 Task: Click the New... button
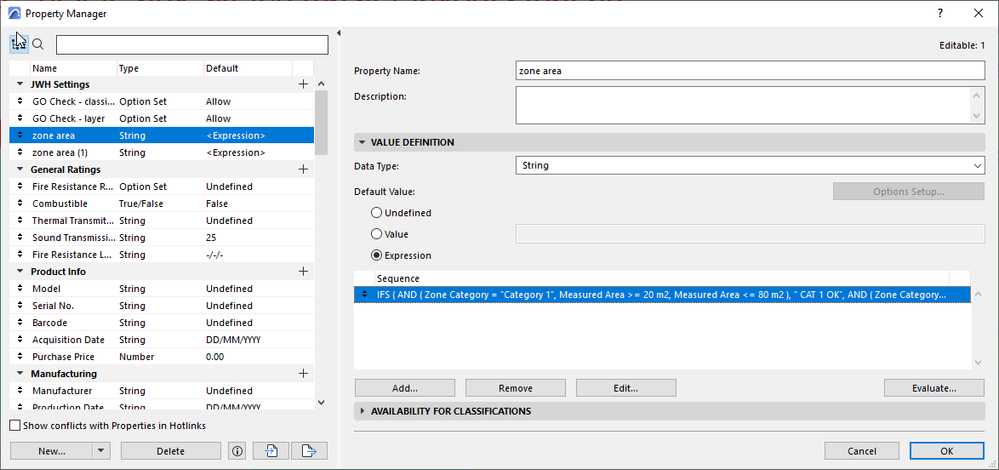pyautogui.click(x=52, y=451)
